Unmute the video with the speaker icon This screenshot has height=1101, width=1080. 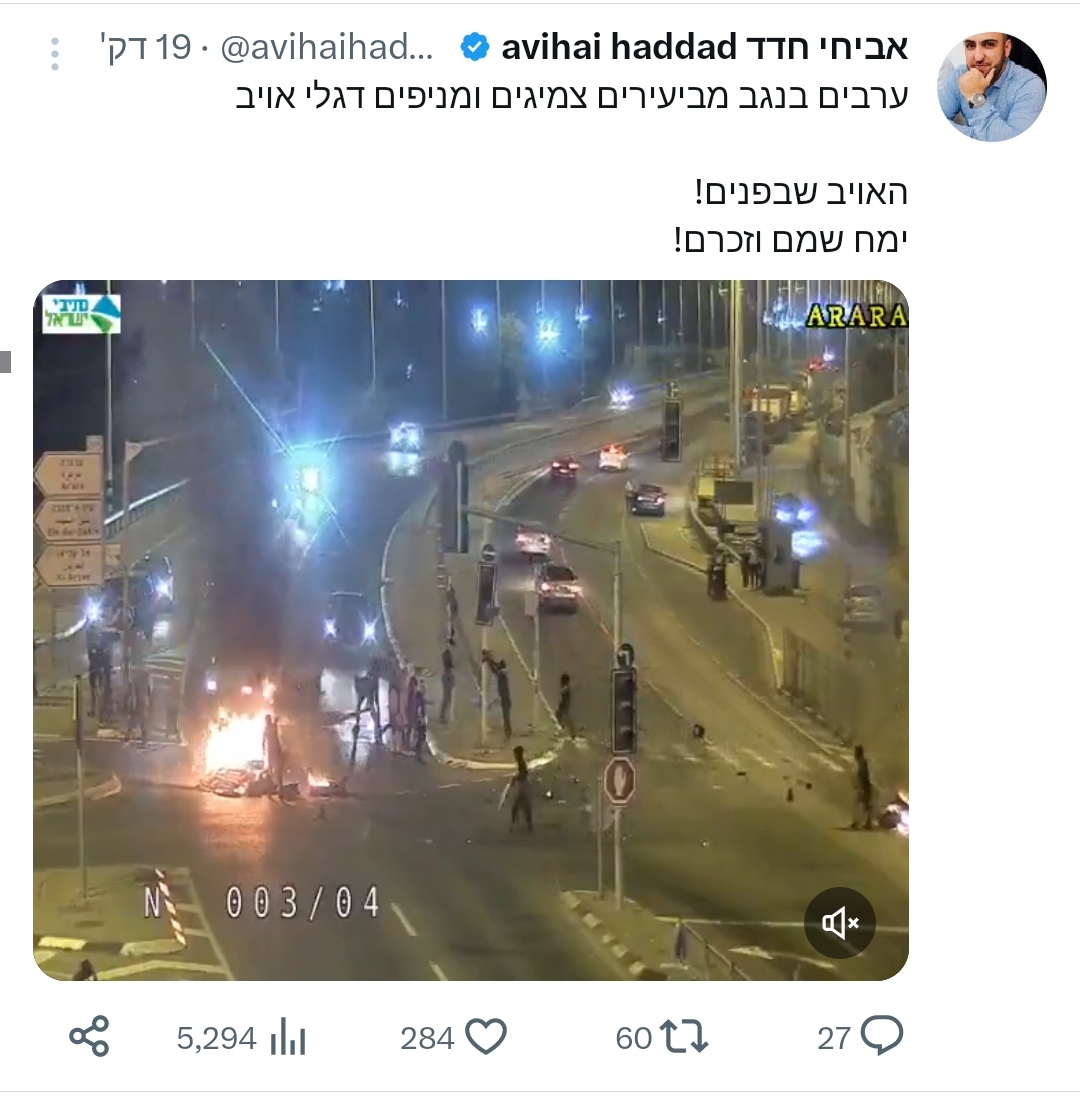tap(839, 923)
